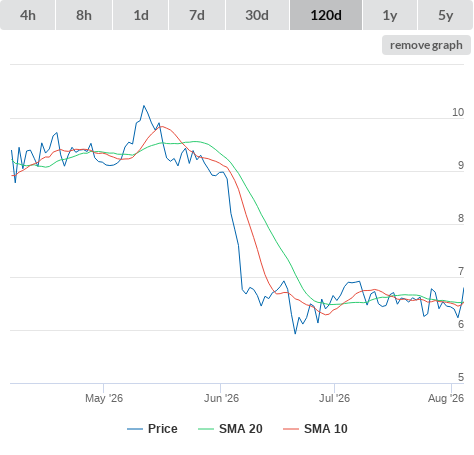Choose the 1d time range tab

pyautogui.click(x=141, y=15)
